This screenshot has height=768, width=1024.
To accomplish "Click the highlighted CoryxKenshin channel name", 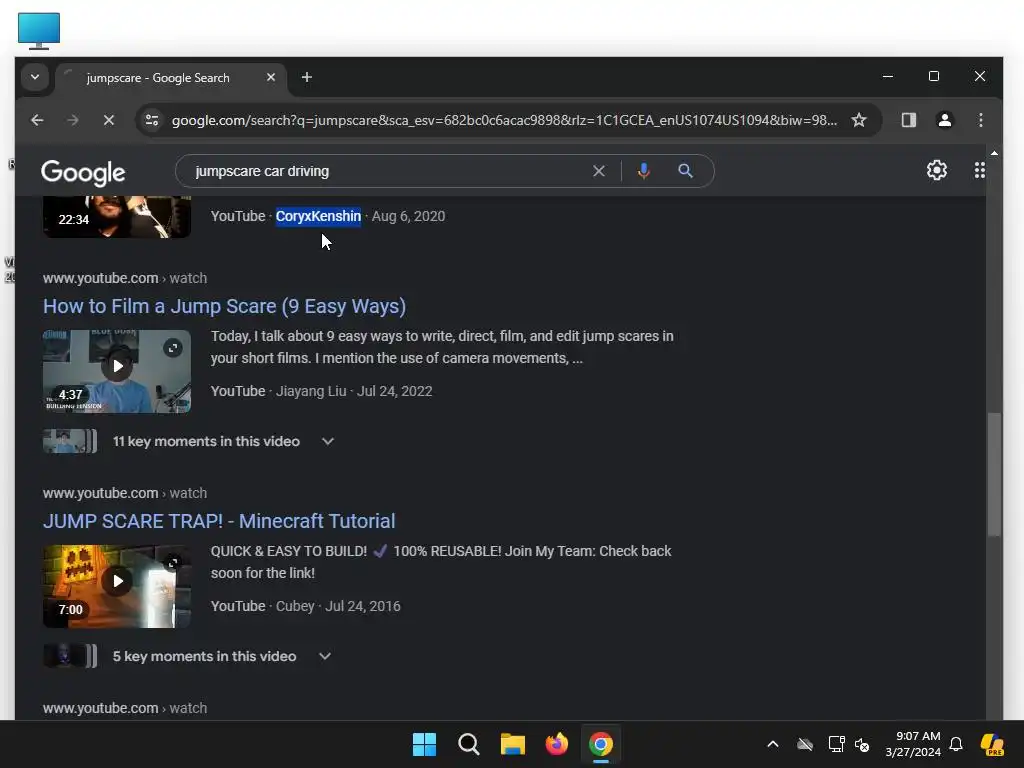I will [x=318, y=216].
